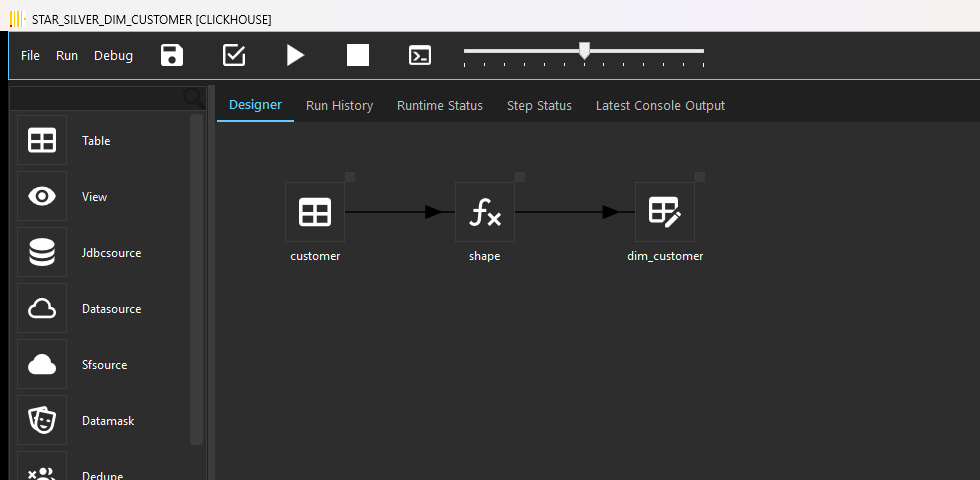Image resolution: width=980 pixels, height=480 pixels.
Task: Click the connector arrow from shape to dim_customer
Action: tap(575, 212)
